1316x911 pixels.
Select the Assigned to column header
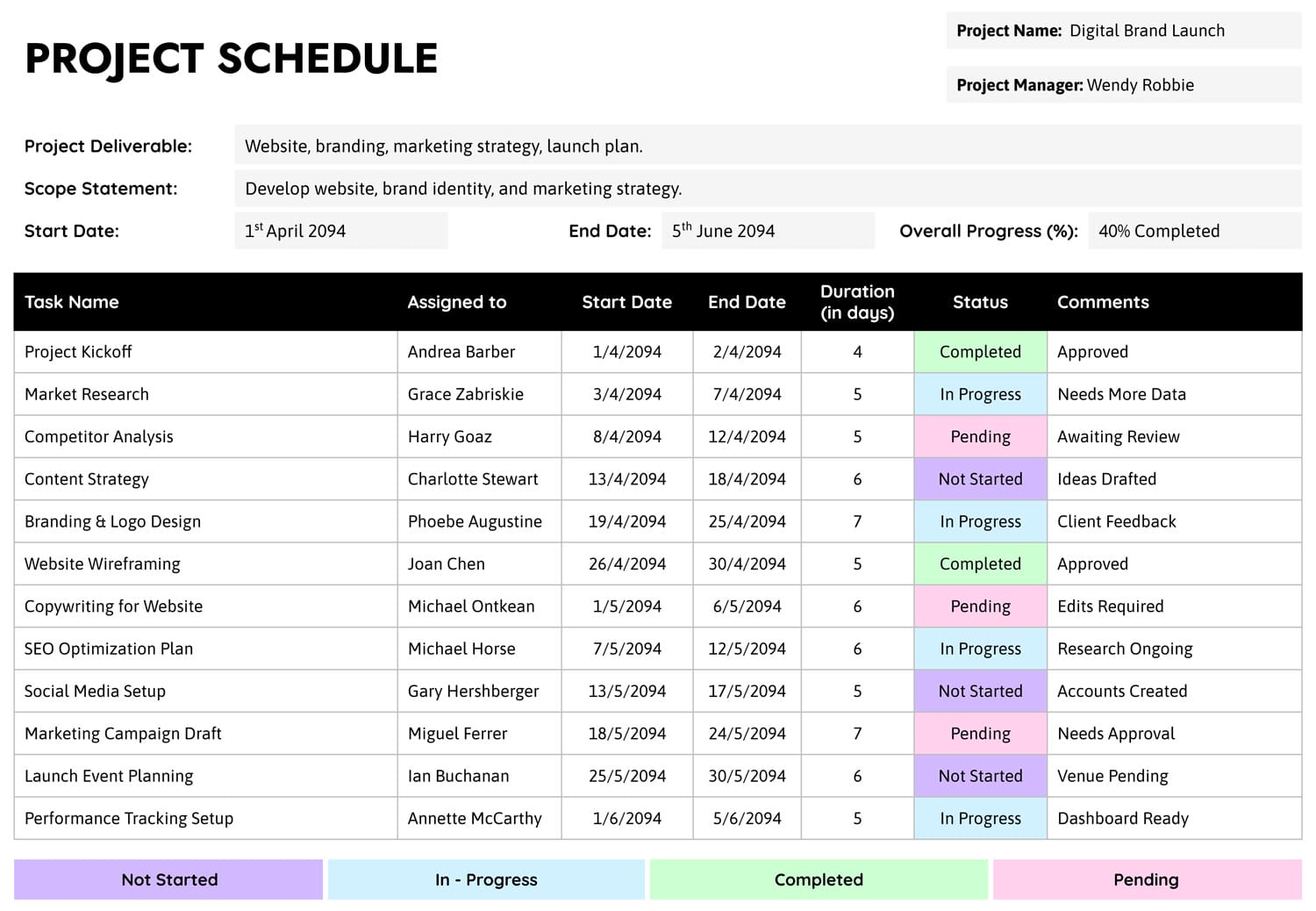[x=457, y=302]
